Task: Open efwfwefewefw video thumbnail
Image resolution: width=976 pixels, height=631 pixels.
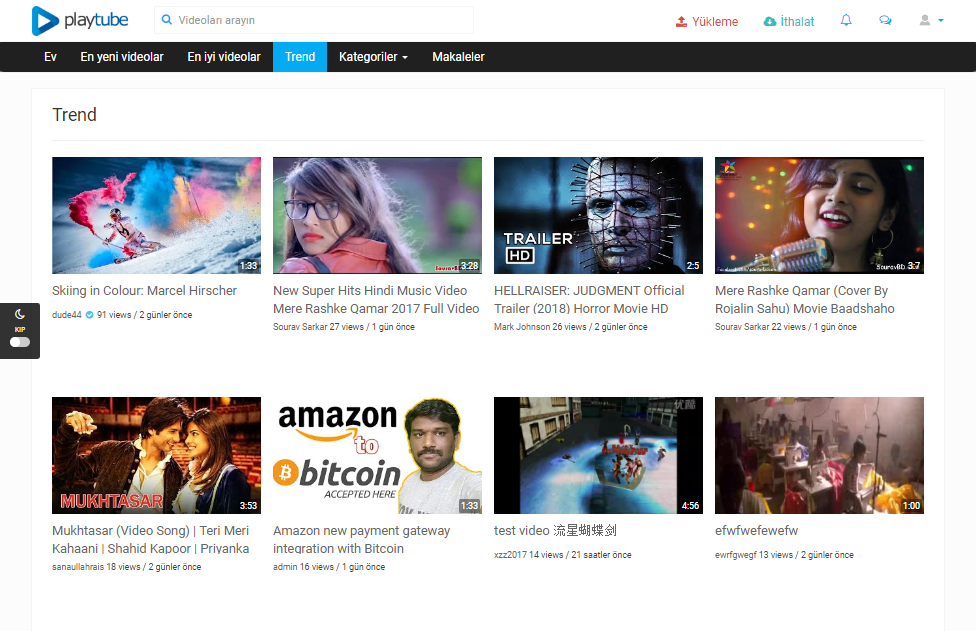Action: click(x=819, y=456)
